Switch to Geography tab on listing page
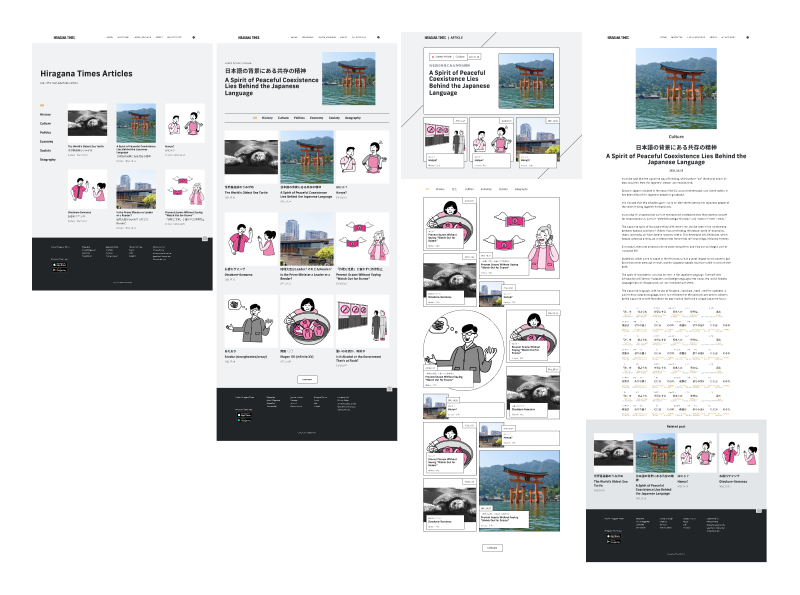 coord(353,118)
